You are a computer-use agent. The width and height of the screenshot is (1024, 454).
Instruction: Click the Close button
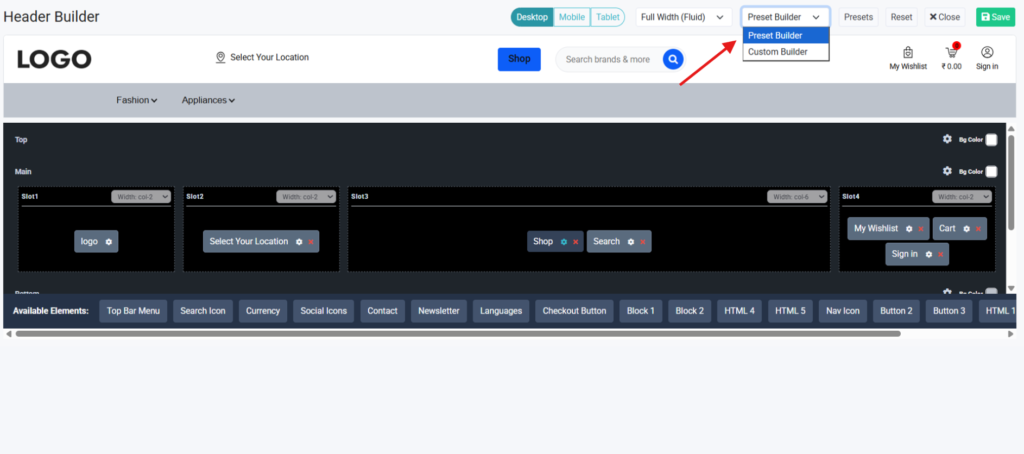(944, 17)
